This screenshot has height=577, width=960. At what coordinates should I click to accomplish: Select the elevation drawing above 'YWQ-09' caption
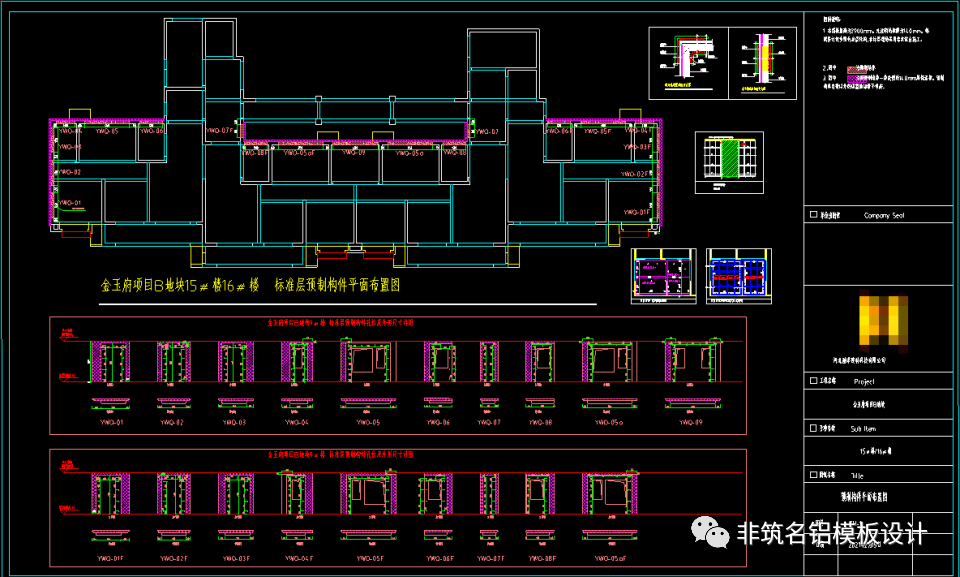(x=693, y=360)
